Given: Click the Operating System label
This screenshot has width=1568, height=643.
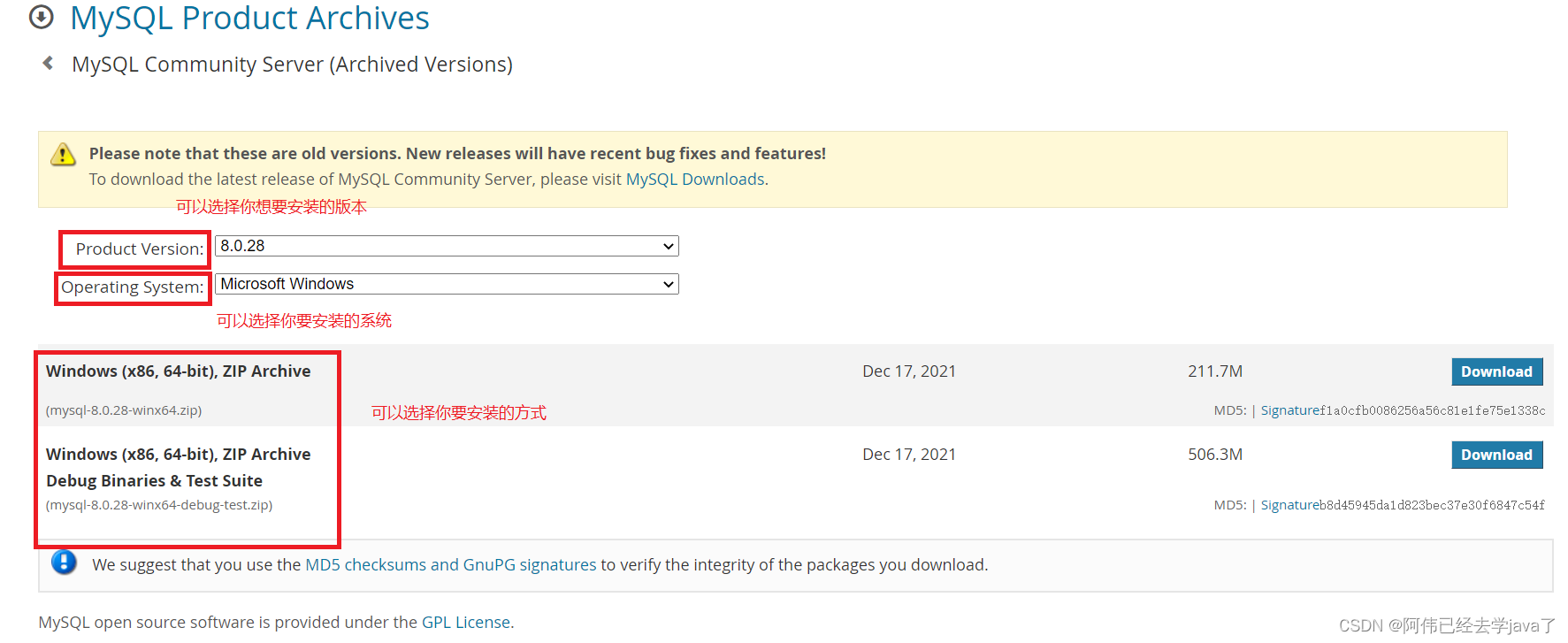Looking at the screenshot, I should point(132,287).
